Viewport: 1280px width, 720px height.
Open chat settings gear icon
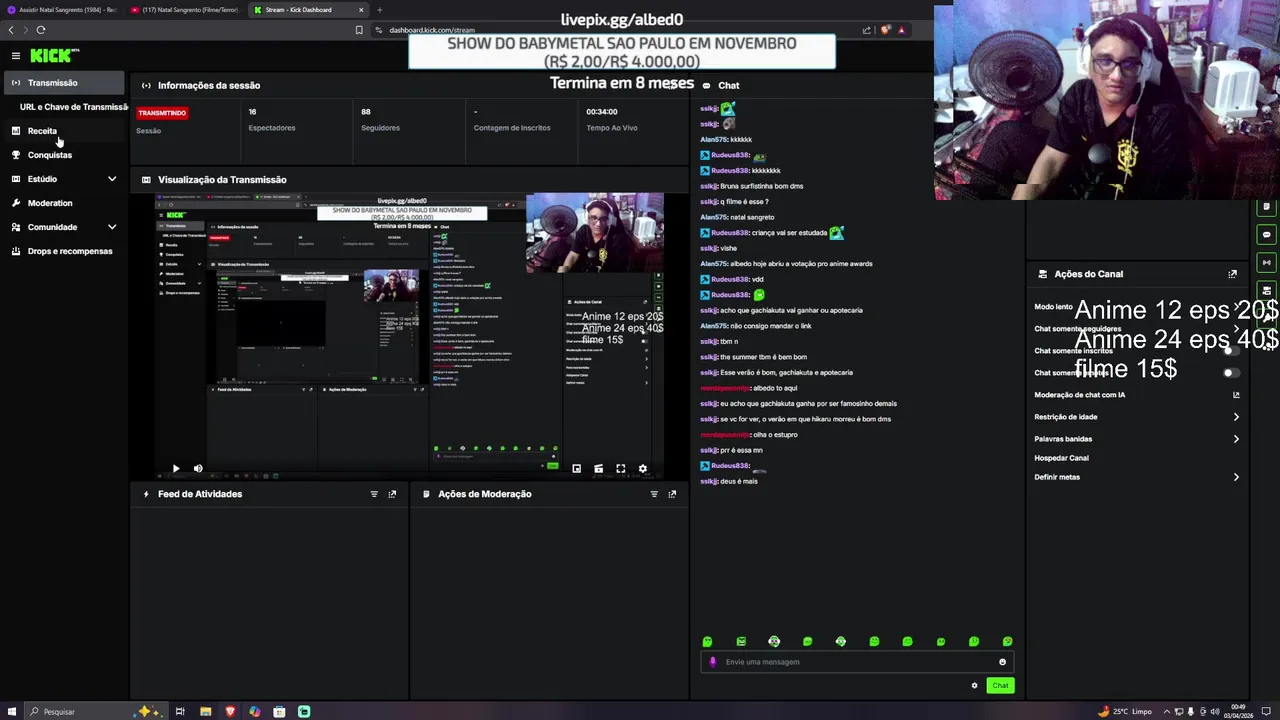(x=974, y=685)
